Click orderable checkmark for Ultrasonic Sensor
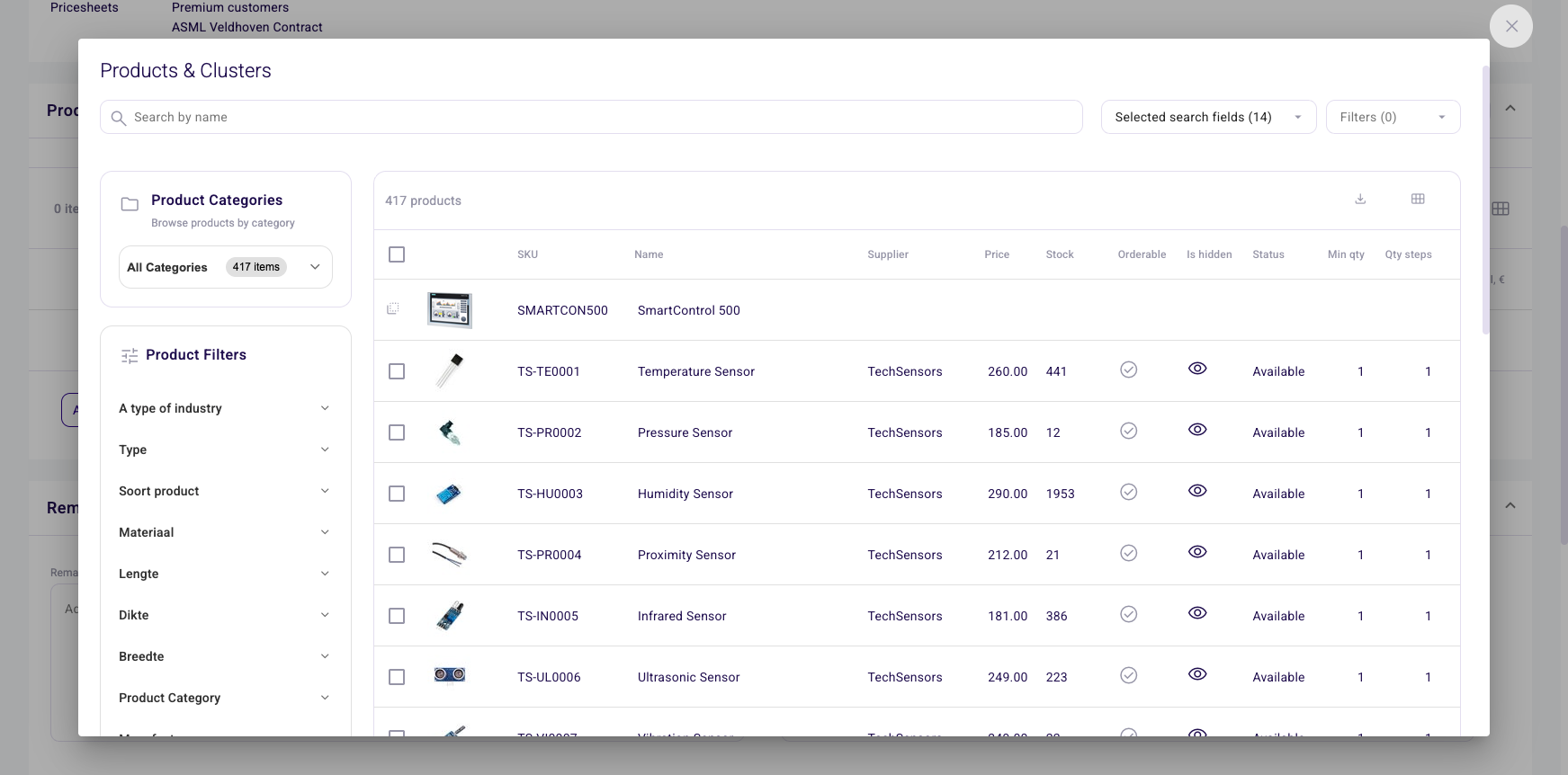1568x775 pixels. (1128, 675)
